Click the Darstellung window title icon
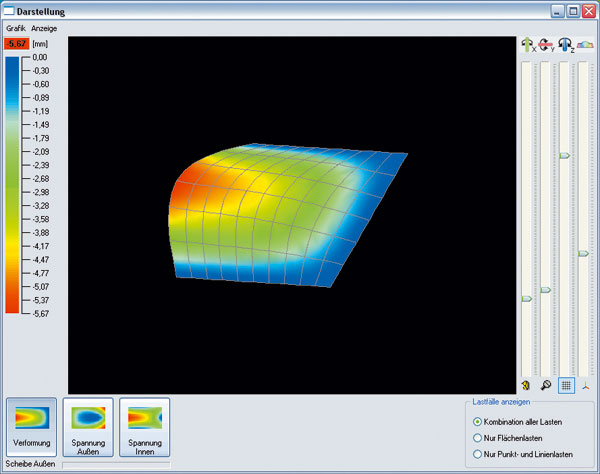The image size is (600, 474). [8, 11]
